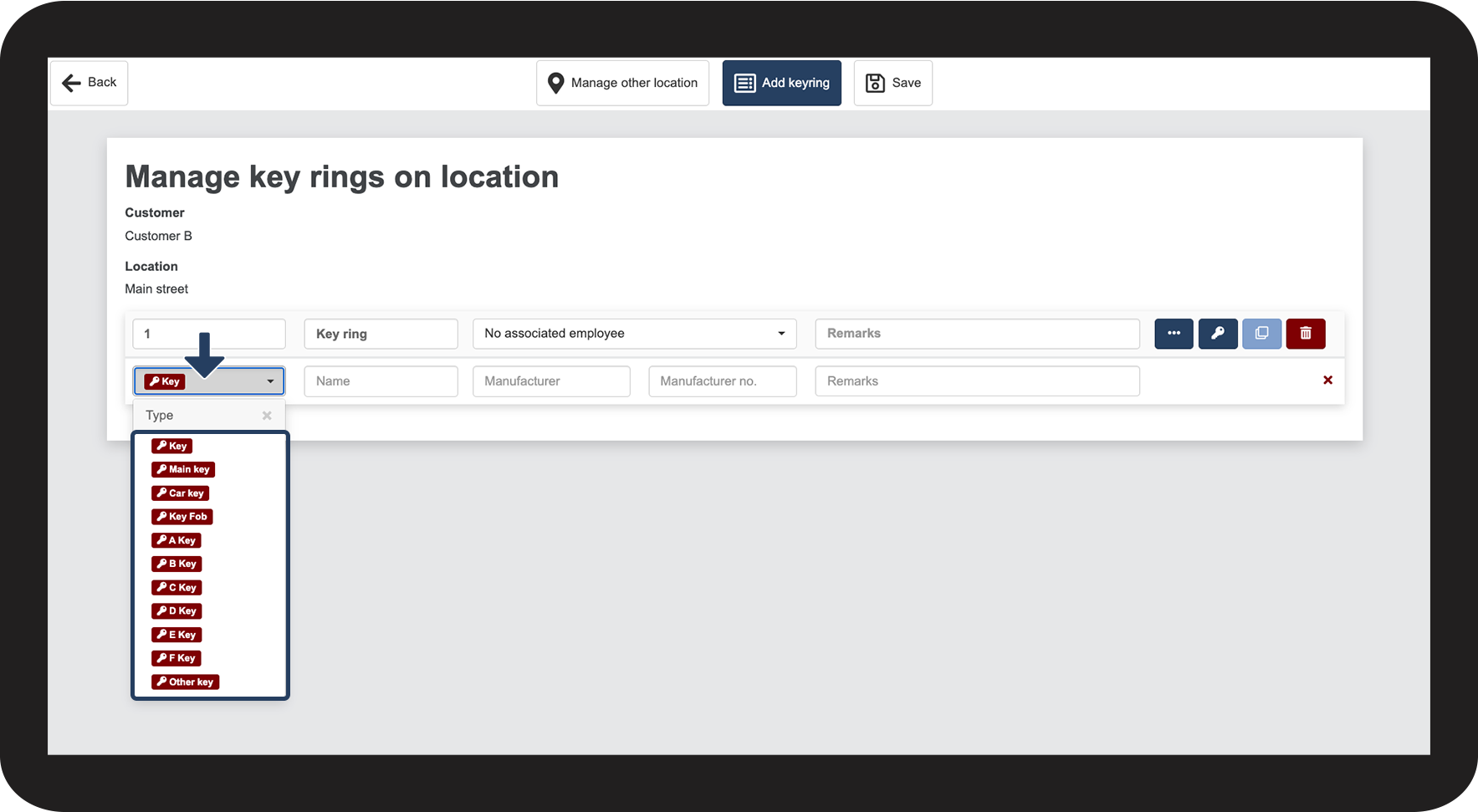Delete keyring with red trash icon
The width and height of the screenshot is (1478, 812).
1306,334
